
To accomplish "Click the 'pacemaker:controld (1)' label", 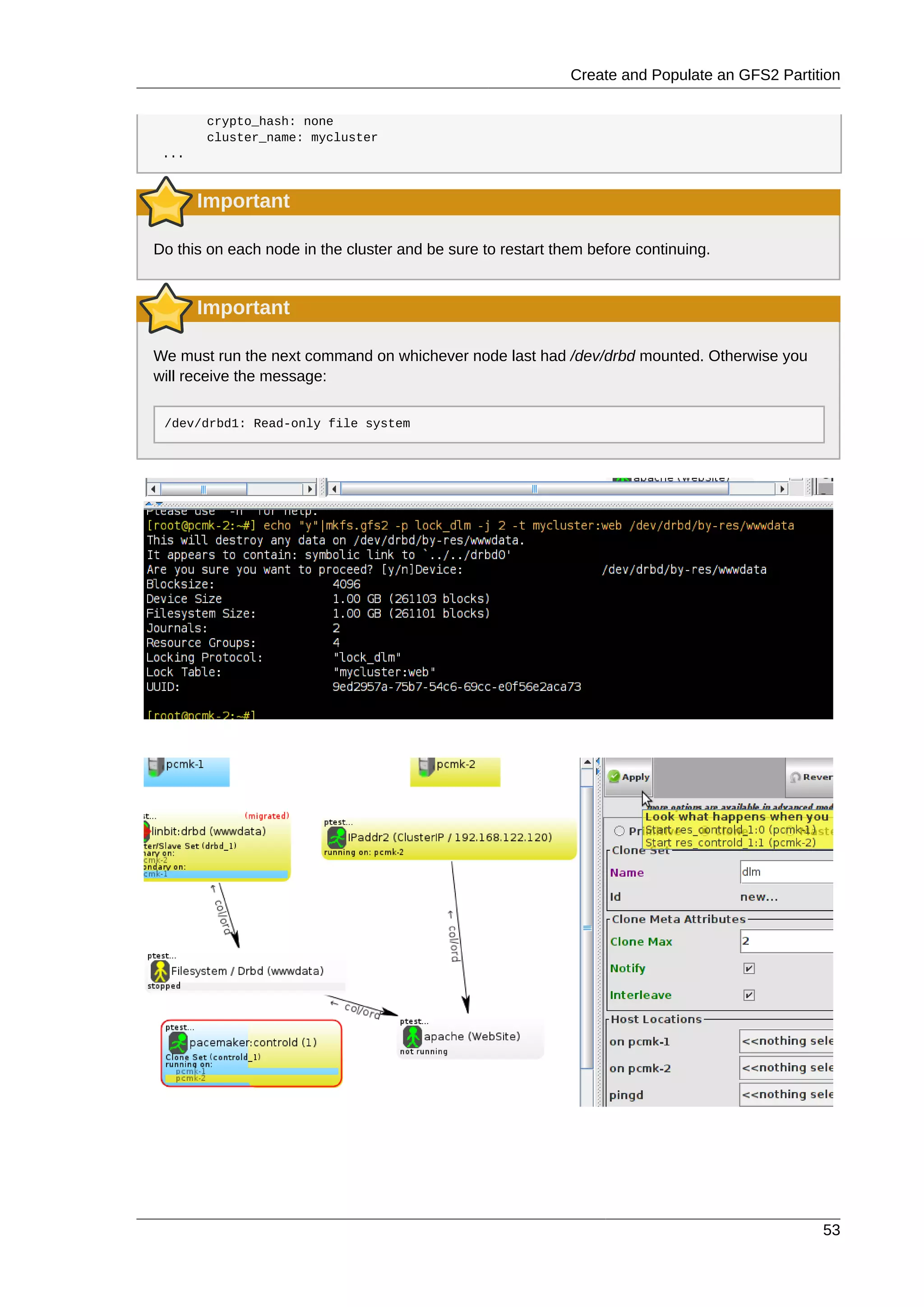I will 253,1042.
